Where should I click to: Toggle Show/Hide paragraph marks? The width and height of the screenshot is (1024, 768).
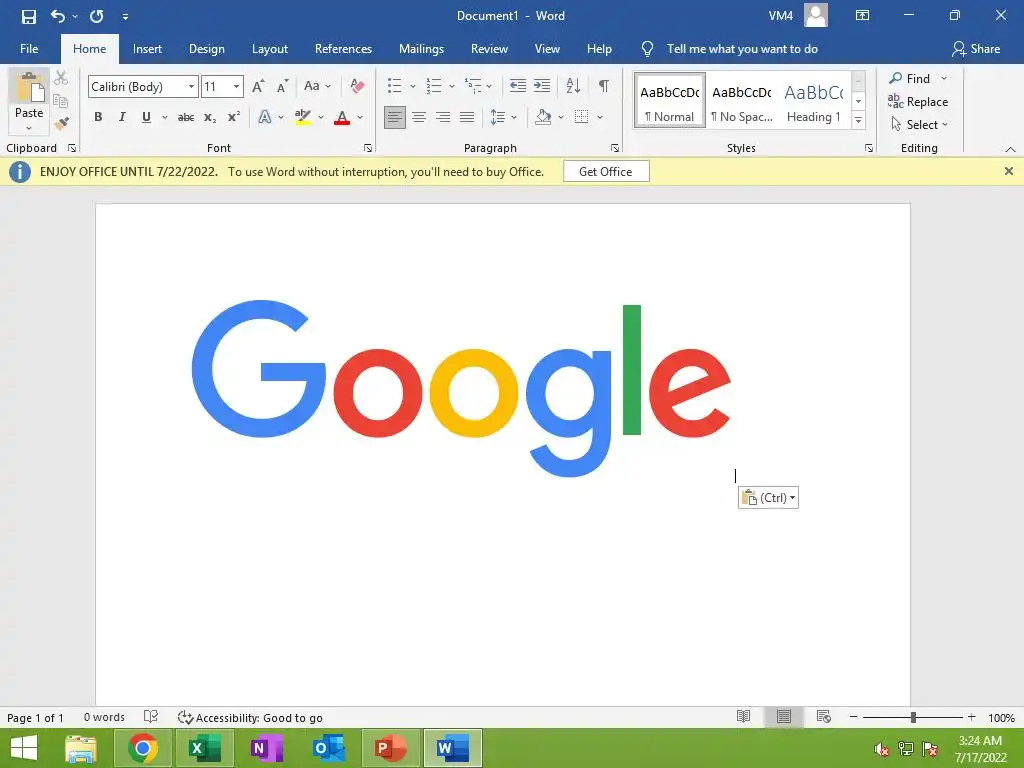coord(604,86)
